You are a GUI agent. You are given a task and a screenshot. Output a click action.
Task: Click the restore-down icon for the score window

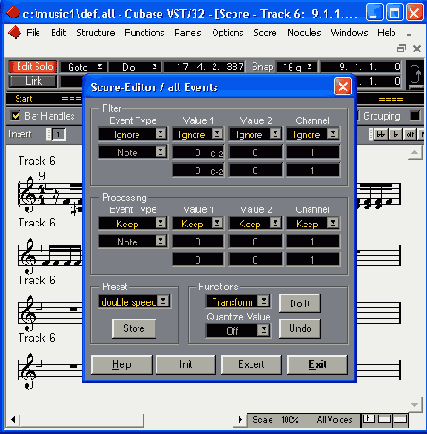(401, 49)
